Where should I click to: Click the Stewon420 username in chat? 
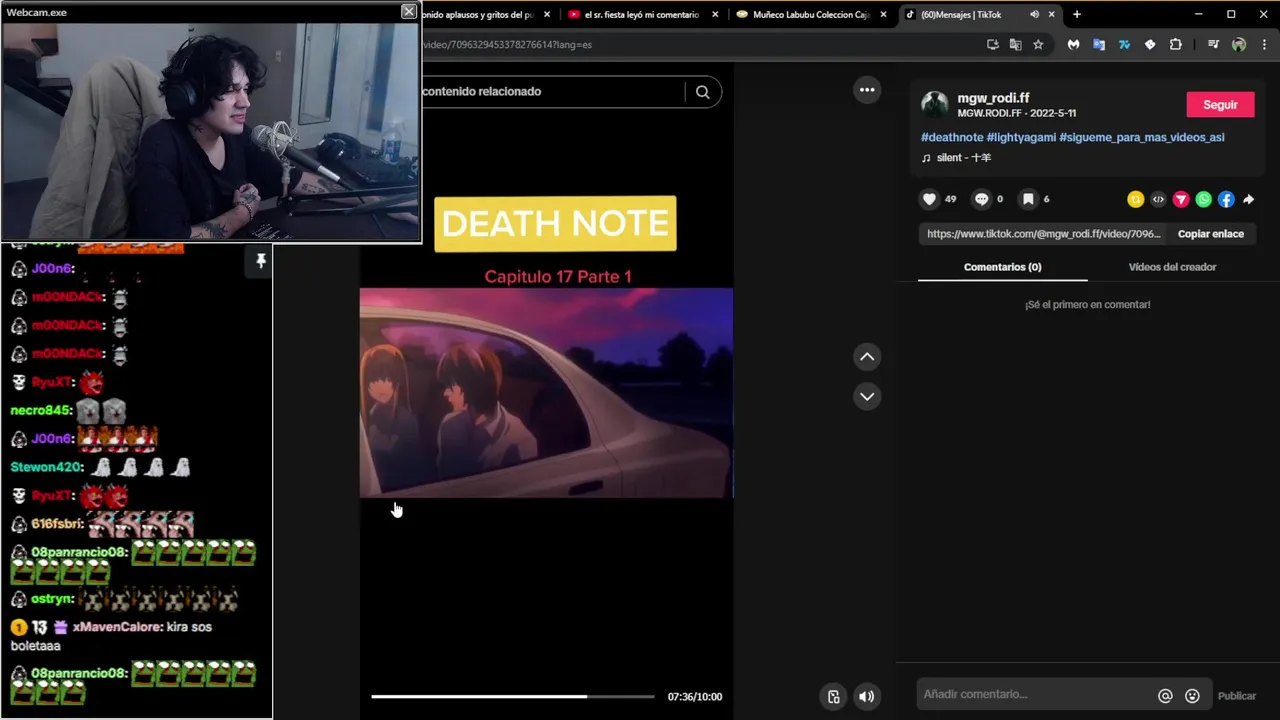click(46, 467)
